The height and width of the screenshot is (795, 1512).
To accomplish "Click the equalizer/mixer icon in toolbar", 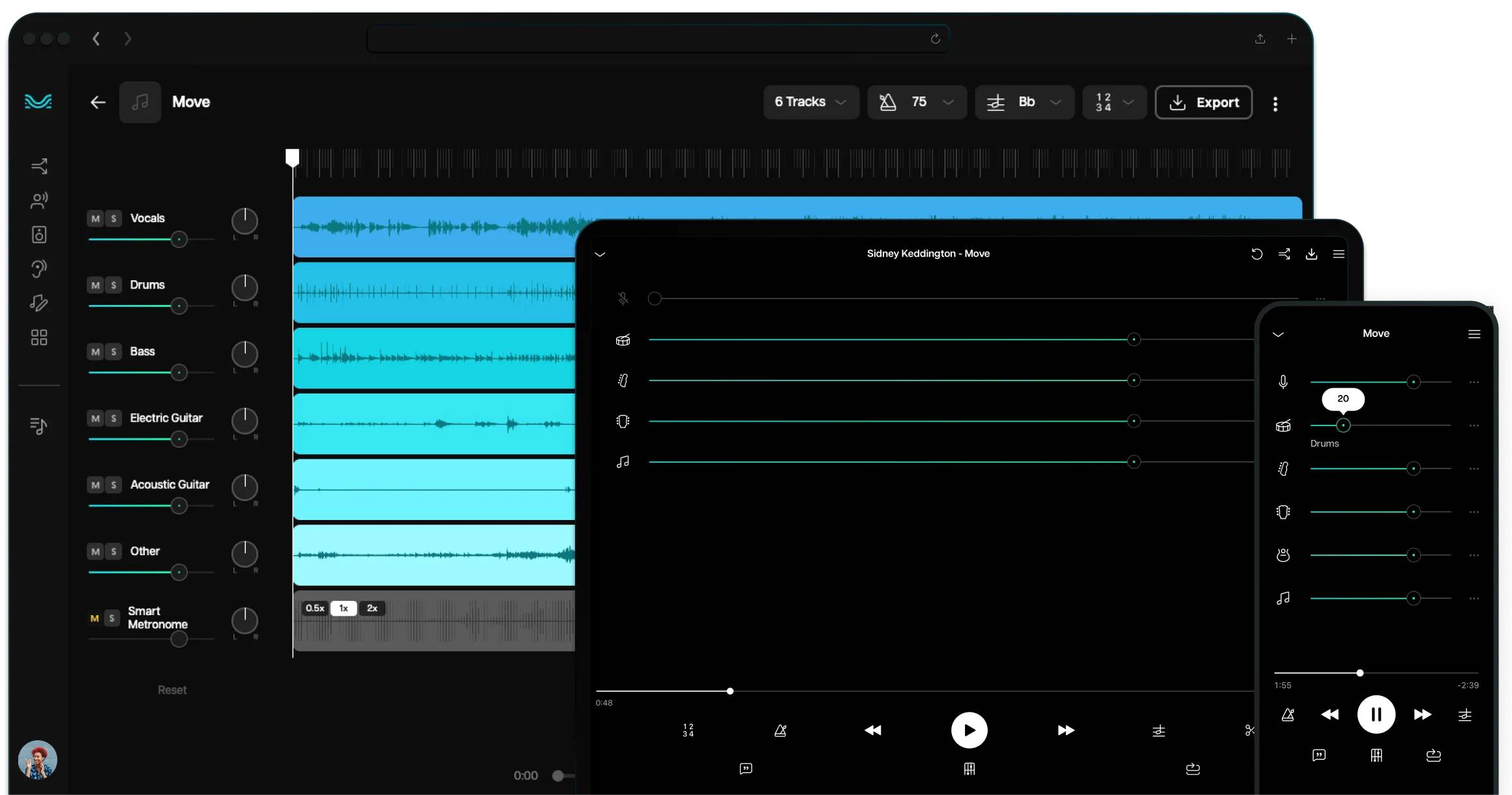I will [995, 102].
